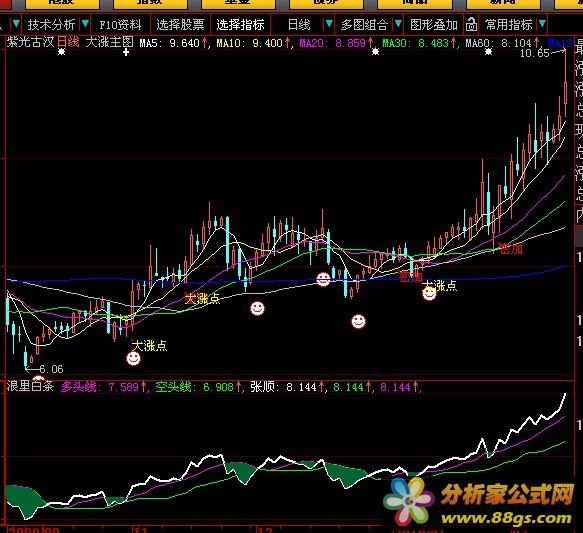This screenshot has width=583, height=533.
Task: Click the 常用指标 button
Action: click(x=509, y=25)
